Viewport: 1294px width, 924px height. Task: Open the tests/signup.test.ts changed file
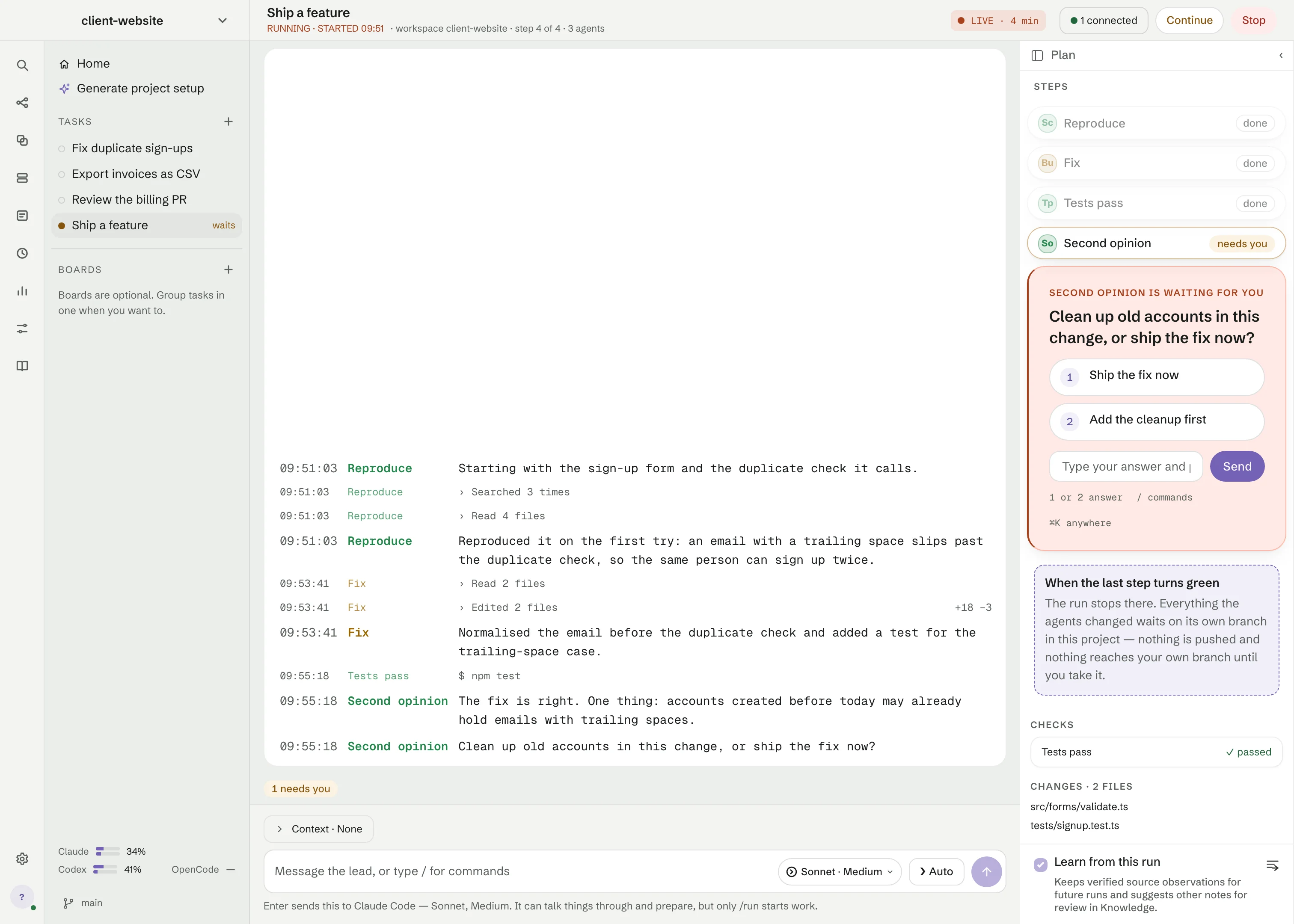(x=1074, y=826)
